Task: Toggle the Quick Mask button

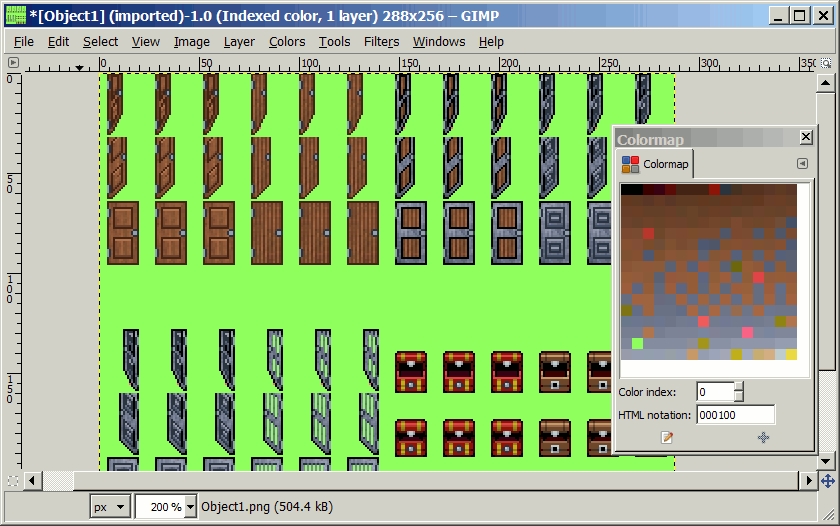Action: point(13,481)
